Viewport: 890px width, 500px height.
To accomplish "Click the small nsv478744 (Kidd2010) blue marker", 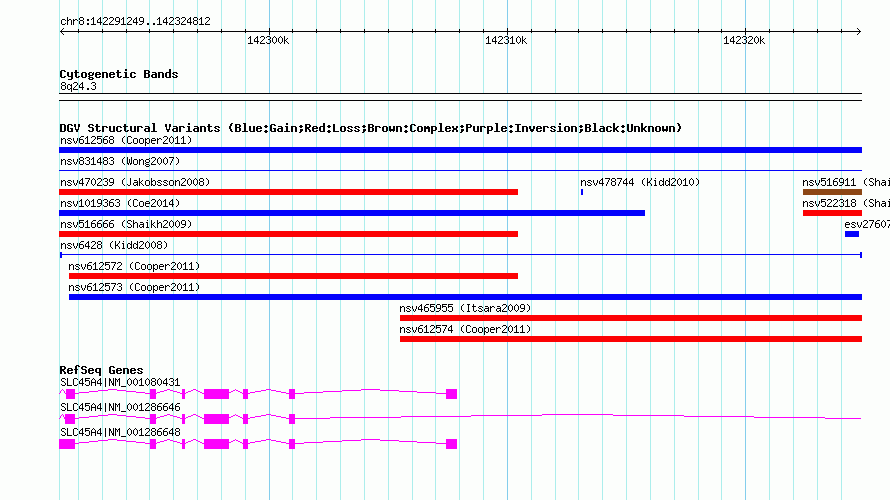I will click(x=582, y=192).
